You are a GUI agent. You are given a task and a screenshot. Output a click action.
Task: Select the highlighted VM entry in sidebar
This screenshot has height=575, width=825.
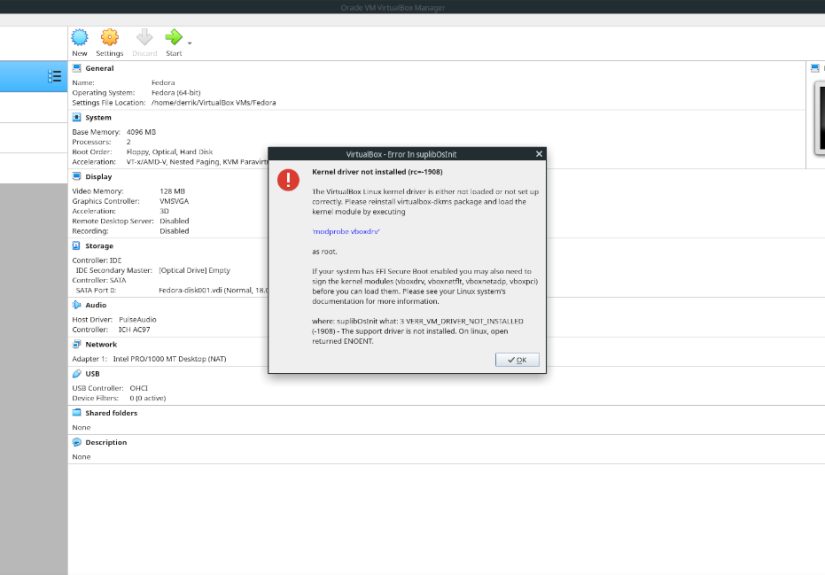[34, 76]
